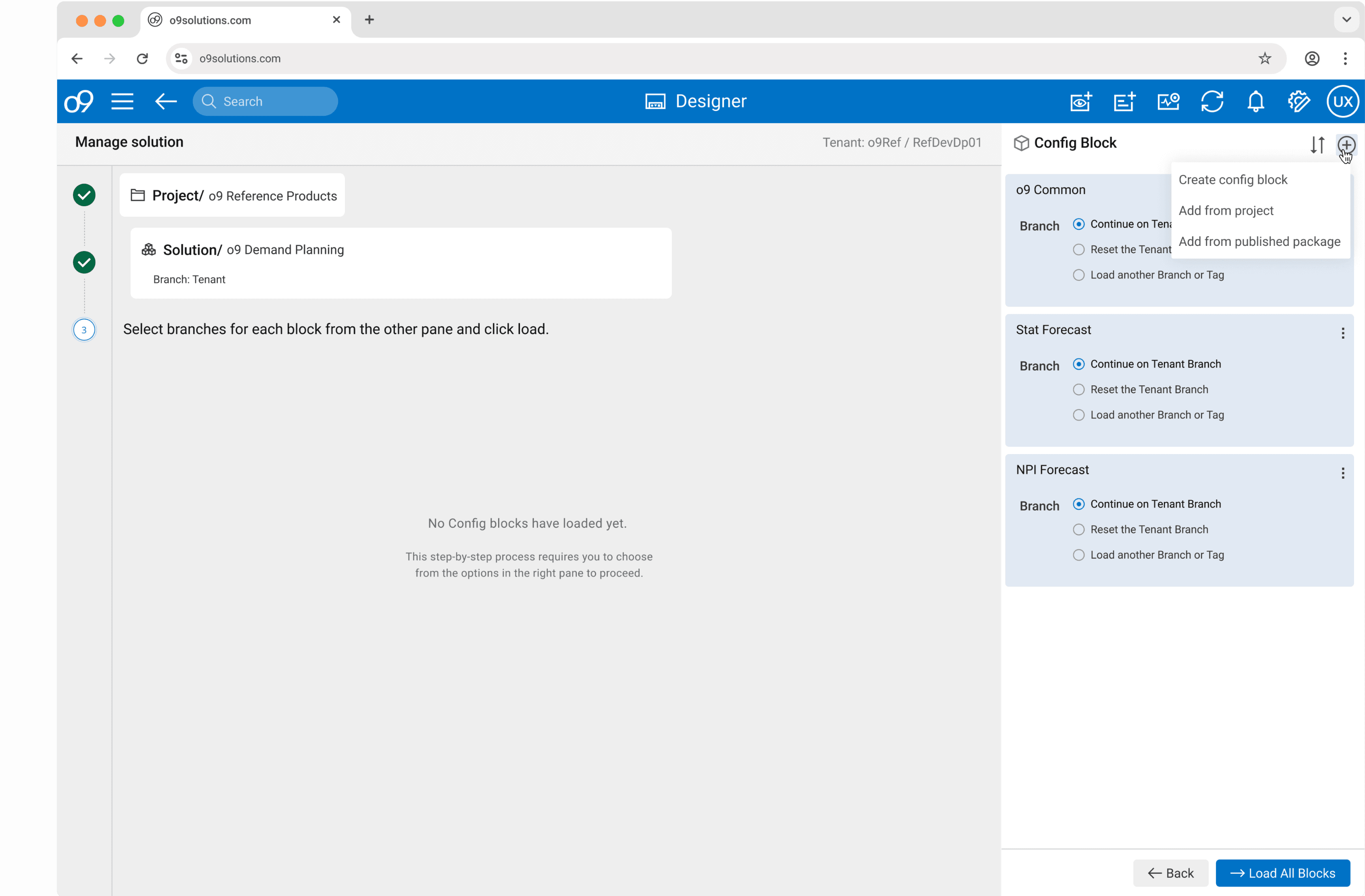Click the Tenant: o9Ref / RefDevDp01 text
This screenshot has height=896, width=1365.
(902, 142)
